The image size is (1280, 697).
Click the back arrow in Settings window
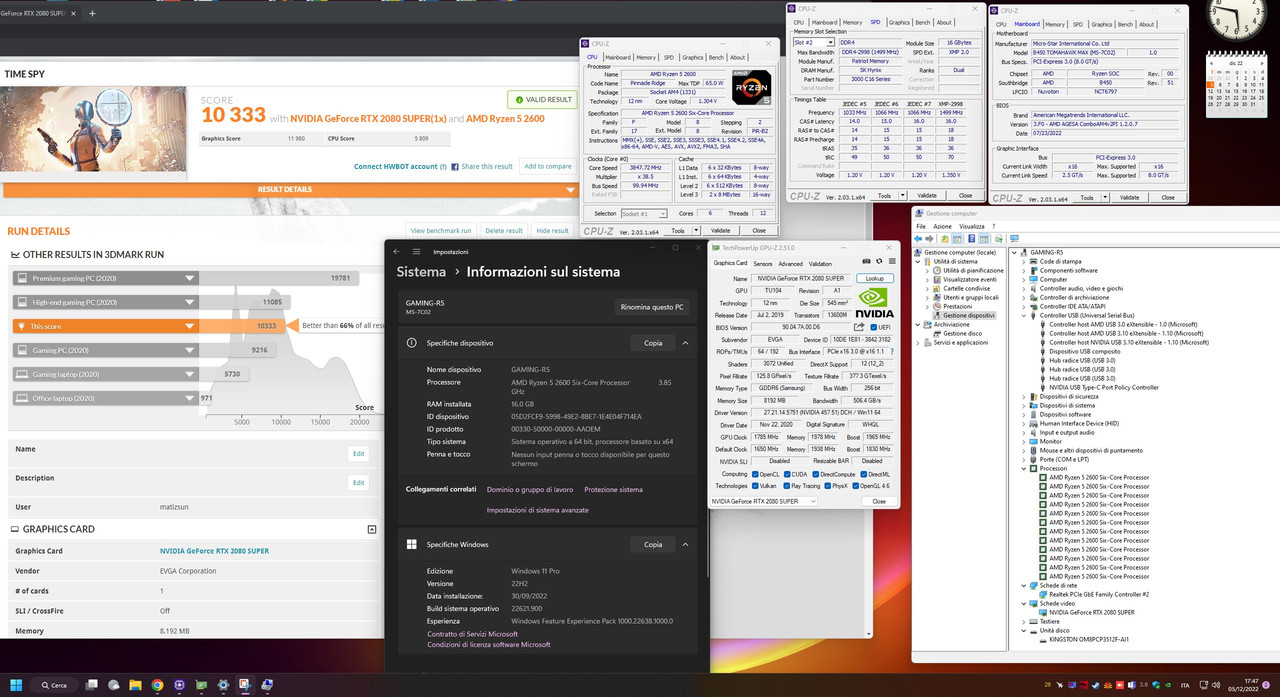pyautogui.click(x=396, y=252)
